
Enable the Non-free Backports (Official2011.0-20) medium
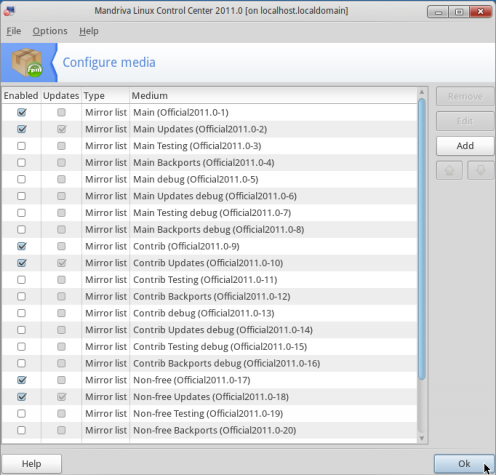(x=22, y=430)
